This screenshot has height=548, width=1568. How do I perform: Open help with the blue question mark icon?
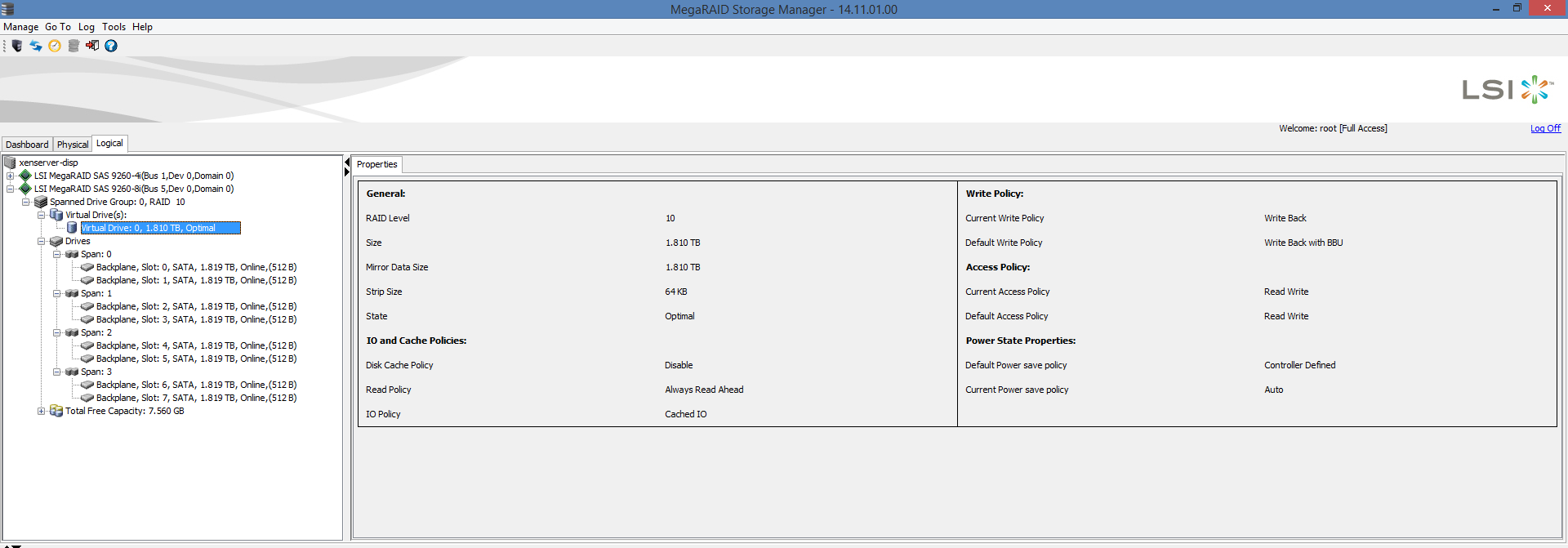tap(111, 46)
